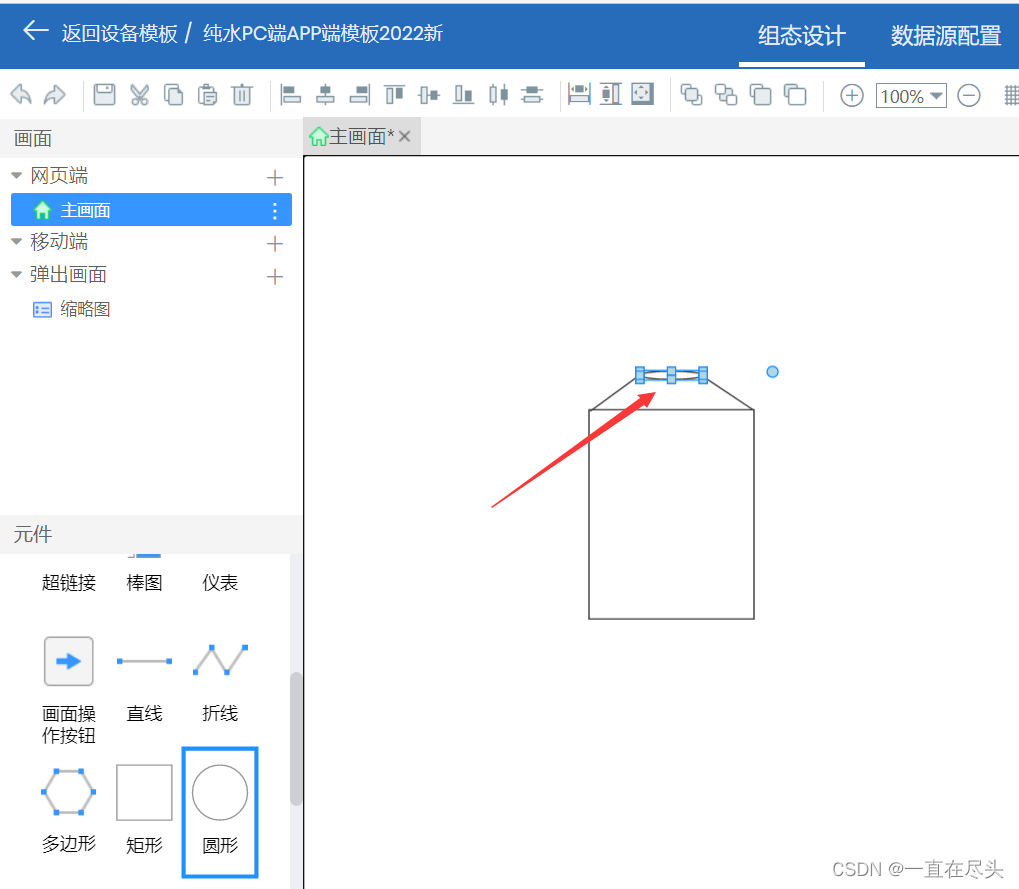Pick the 直线 straight line tool
Viewport: 1019px width, 889px height.
[144, 661]
